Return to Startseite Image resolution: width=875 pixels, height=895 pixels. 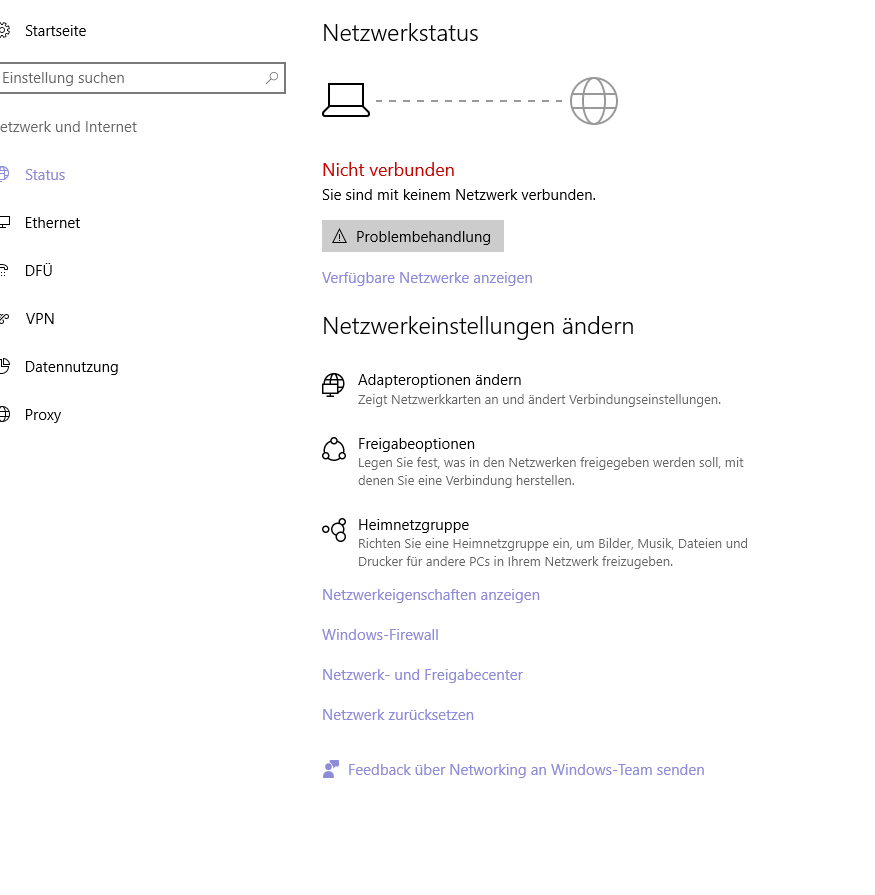[x=55, y=31]
